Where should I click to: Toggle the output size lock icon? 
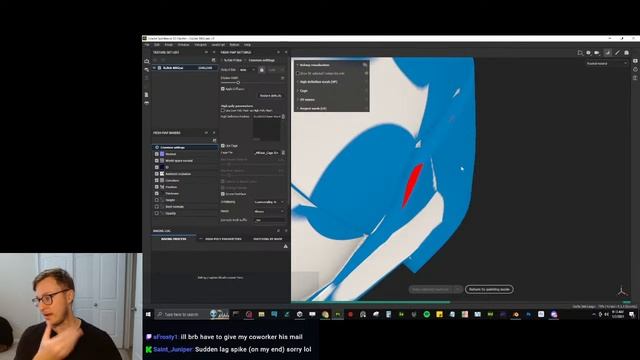click(262, 70)
